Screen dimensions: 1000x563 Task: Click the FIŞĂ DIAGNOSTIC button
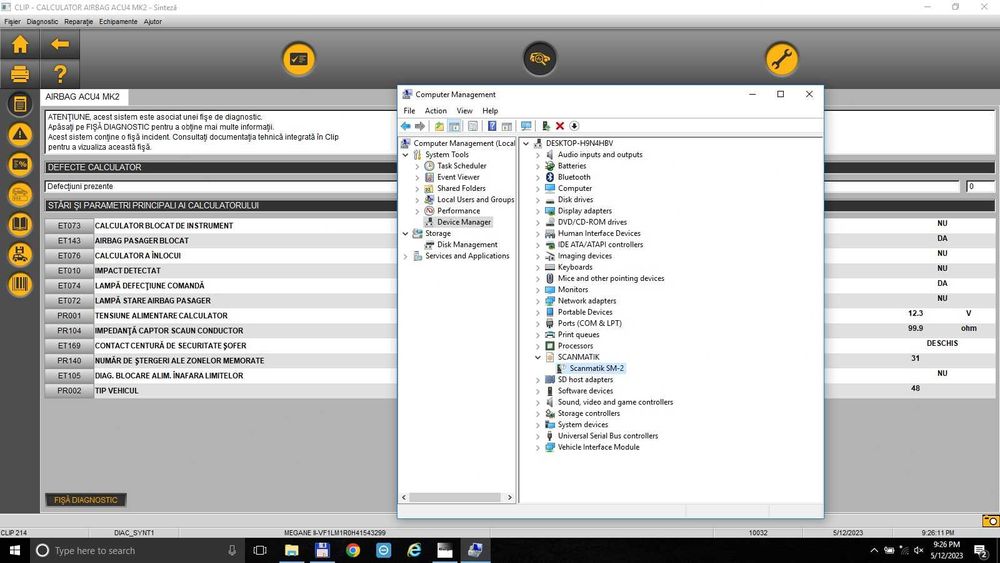[85, 500]
